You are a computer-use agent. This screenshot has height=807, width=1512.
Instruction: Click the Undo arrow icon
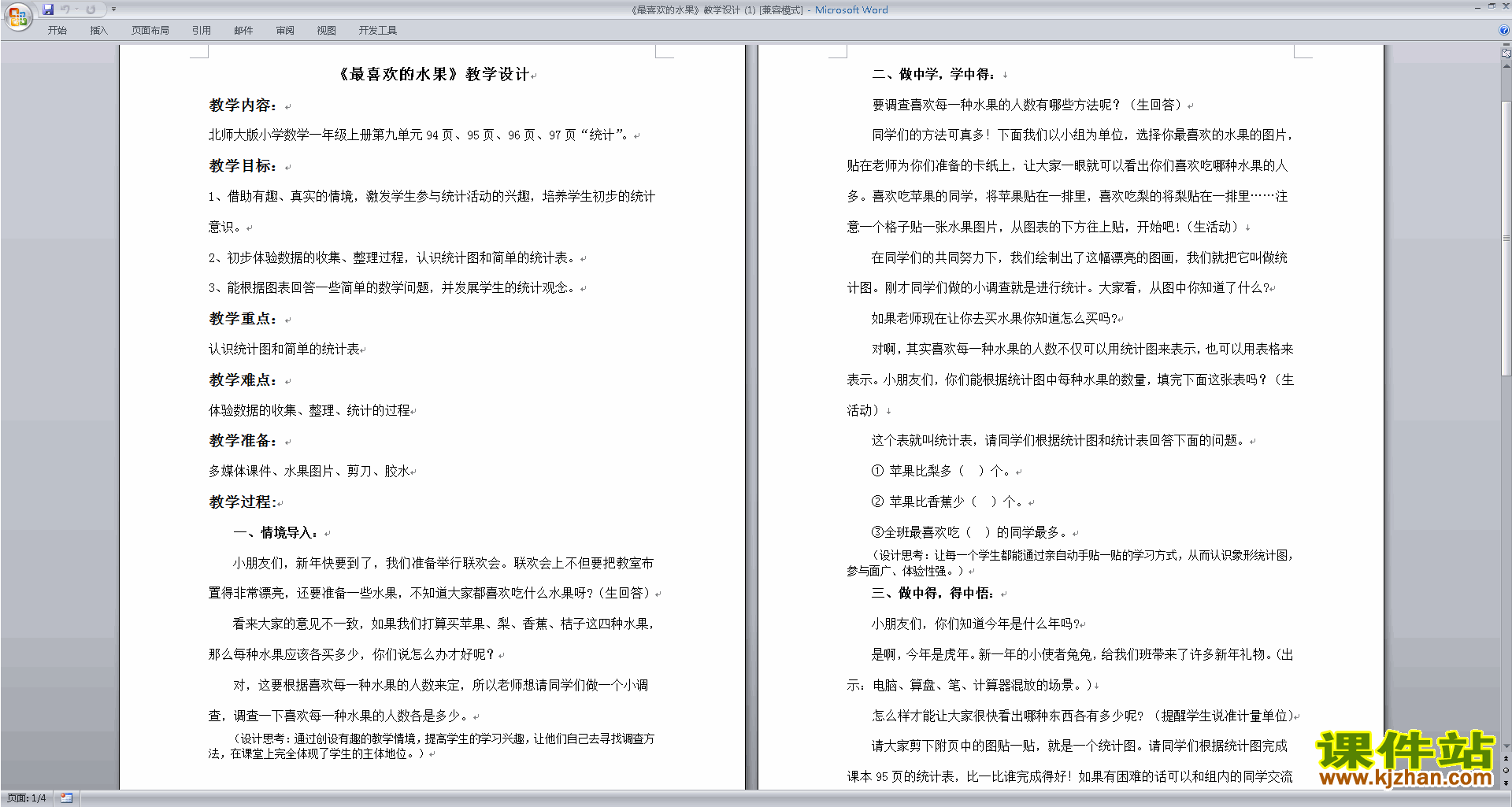(x=65, y=9)
